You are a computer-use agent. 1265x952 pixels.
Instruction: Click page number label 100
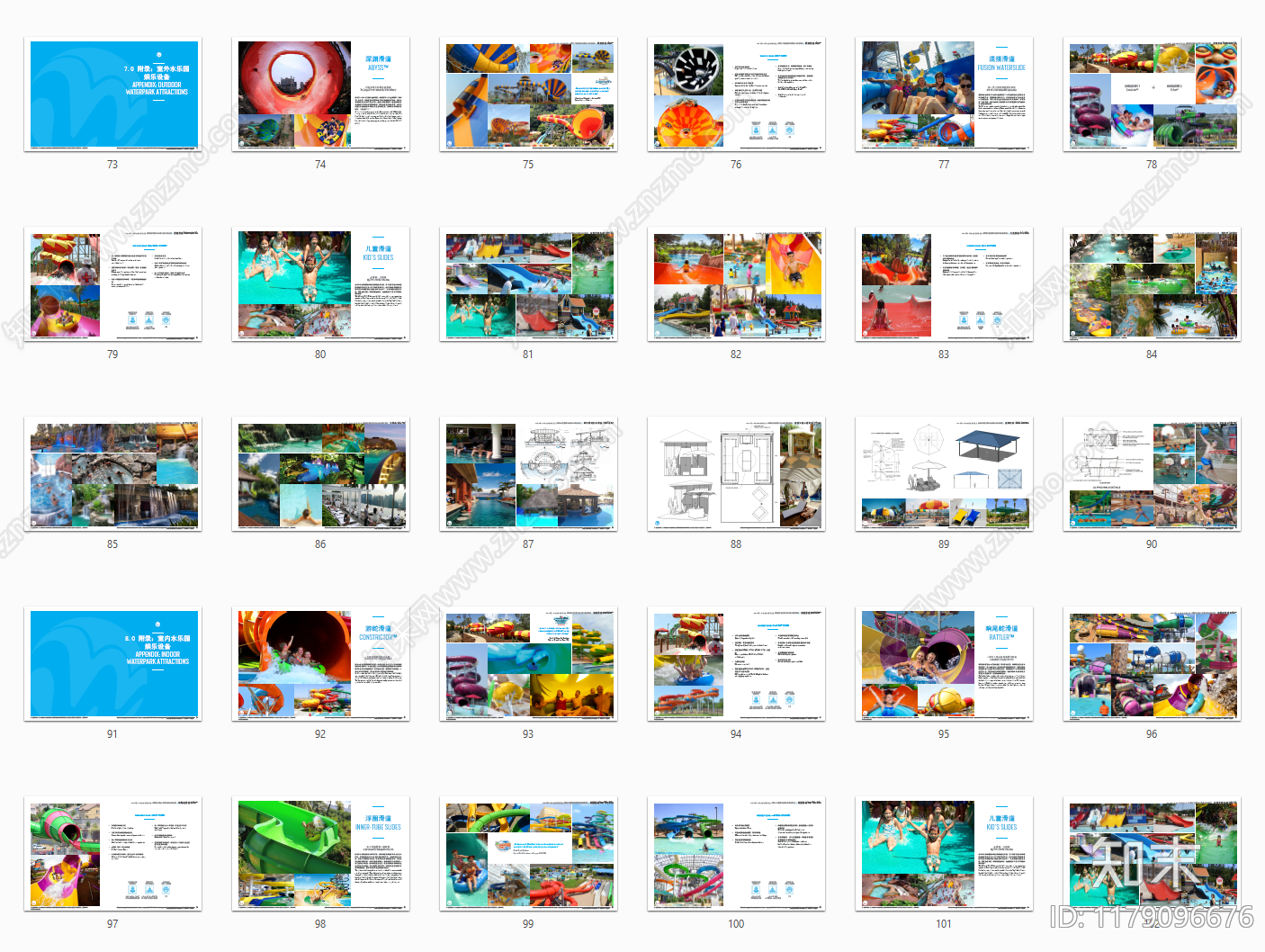coord(736,924)
